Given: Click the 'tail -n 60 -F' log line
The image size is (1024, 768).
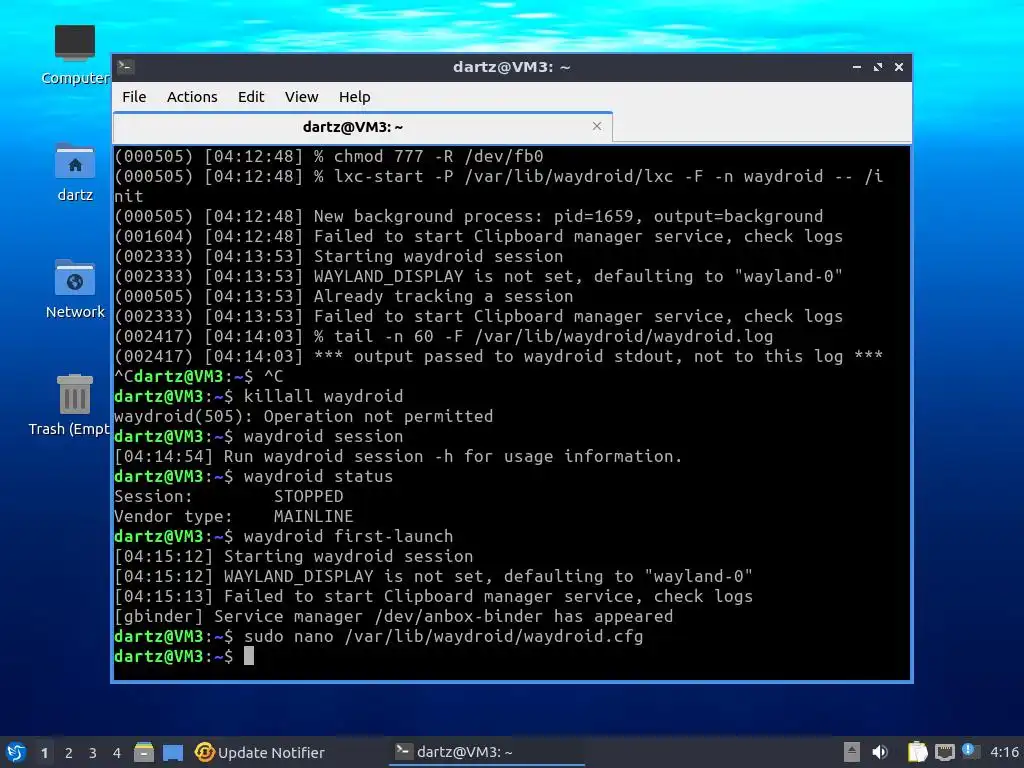Looking at the screenshot, I should pyautogui.click(x=443, y=336).
